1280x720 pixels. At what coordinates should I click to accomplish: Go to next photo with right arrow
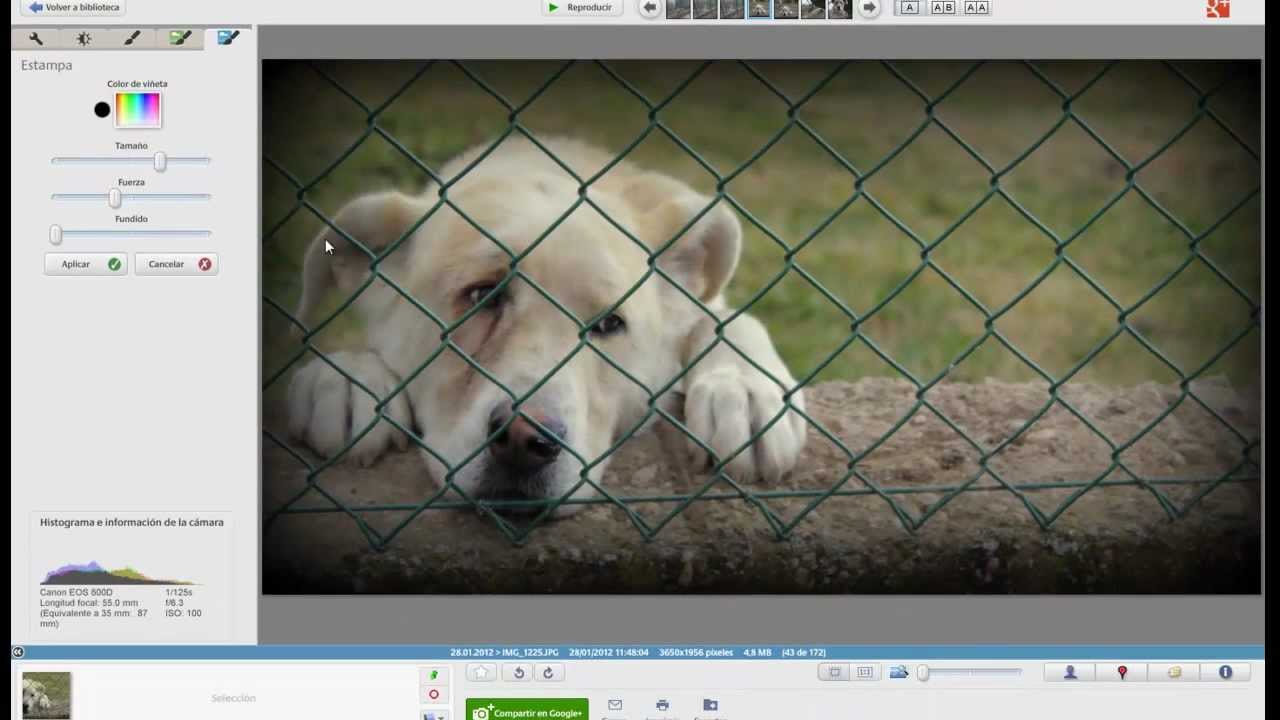(869, 8)
